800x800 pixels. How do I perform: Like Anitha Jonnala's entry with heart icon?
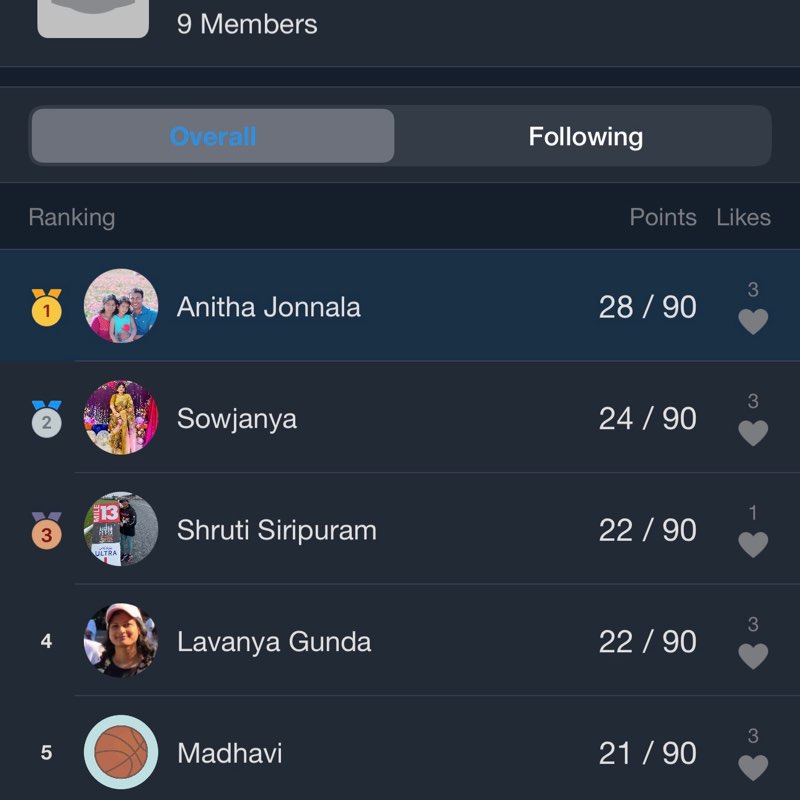753,321
